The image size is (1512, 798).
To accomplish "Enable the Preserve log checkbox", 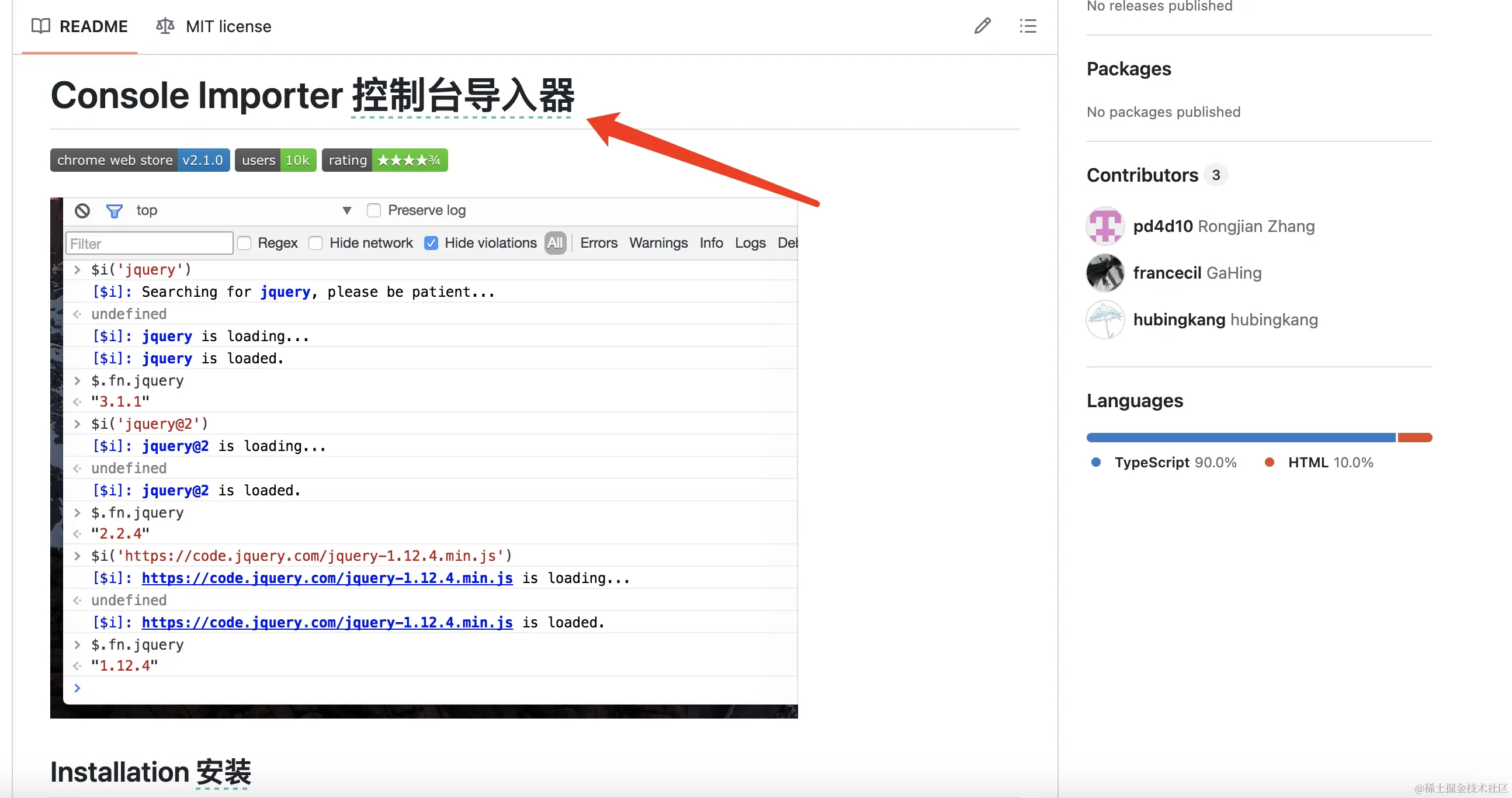I will click(374, 211).
